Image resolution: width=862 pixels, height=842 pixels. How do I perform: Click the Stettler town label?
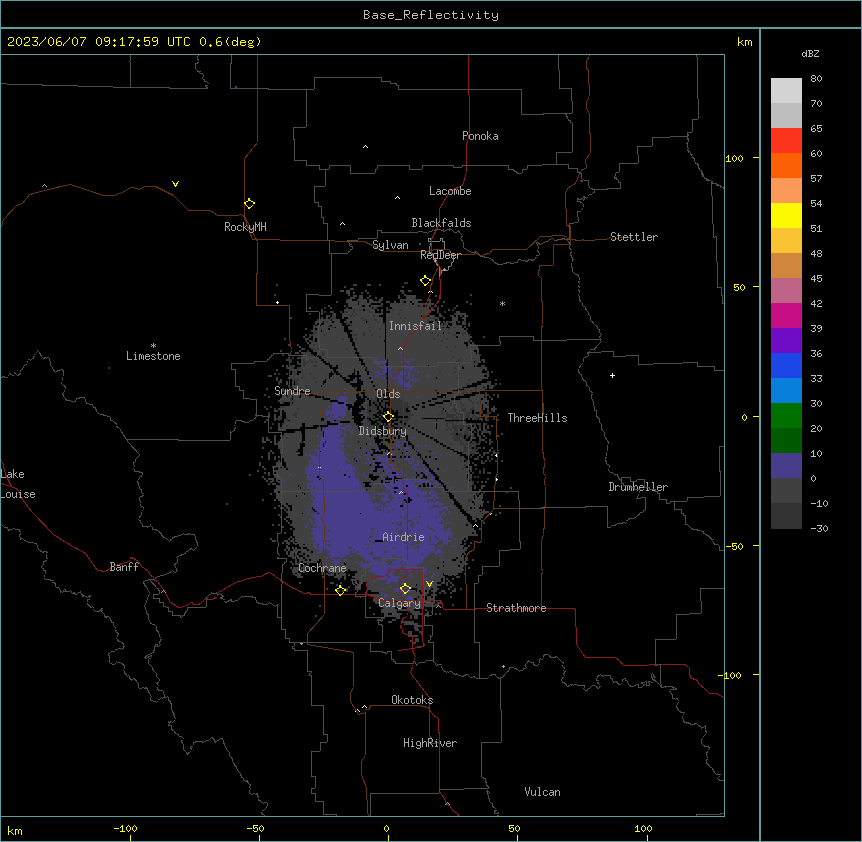pyautogui.click(x=634, y=237)
